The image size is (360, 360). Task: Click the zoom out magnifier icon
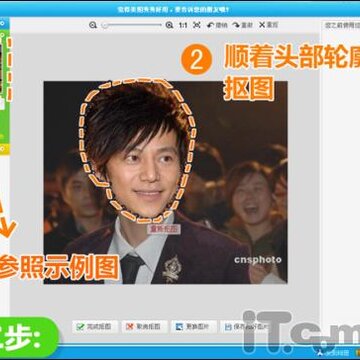(93, 25)
